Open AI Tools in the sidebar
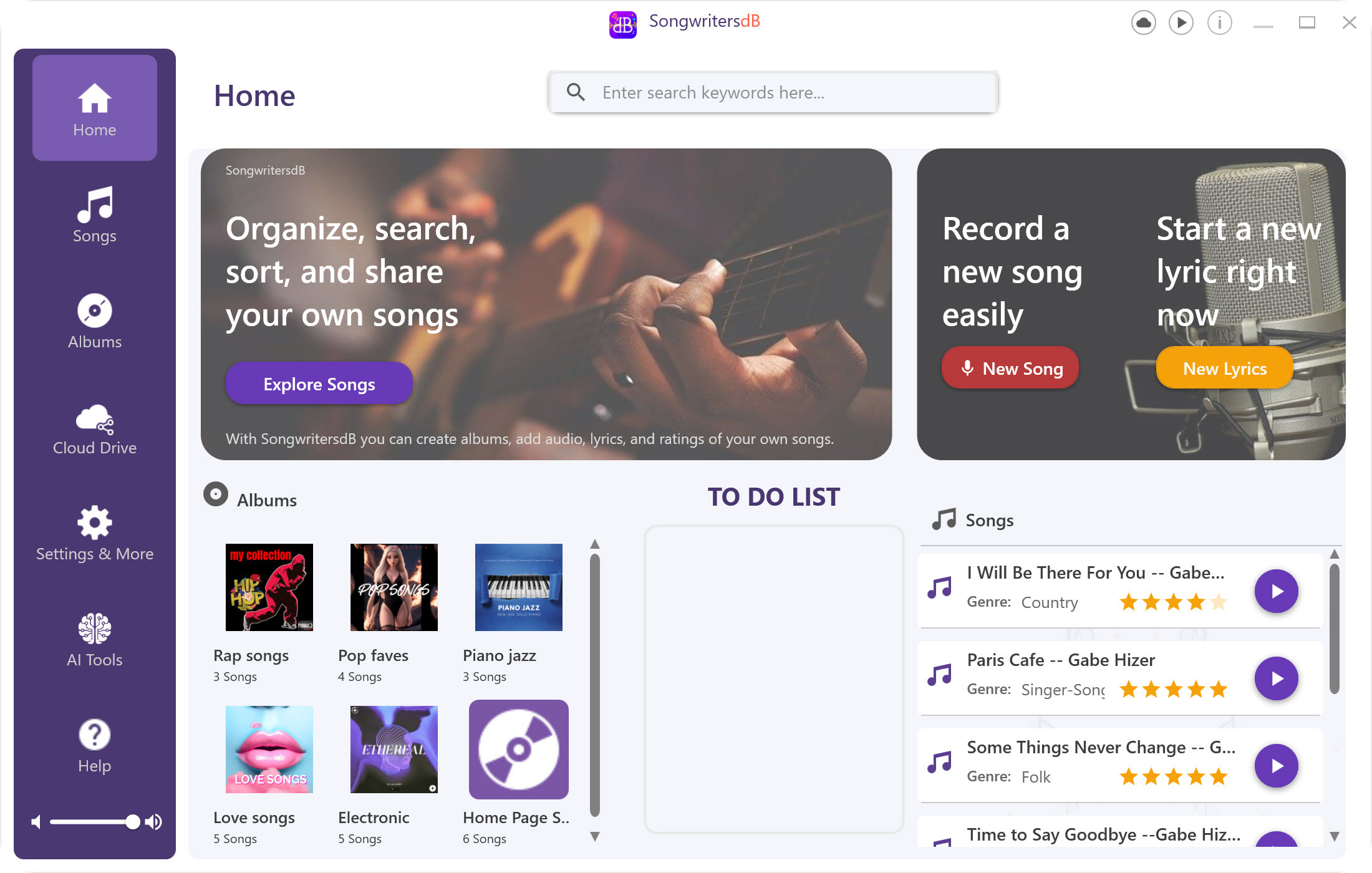This screenshot has height=873, width=1372. 95,640
